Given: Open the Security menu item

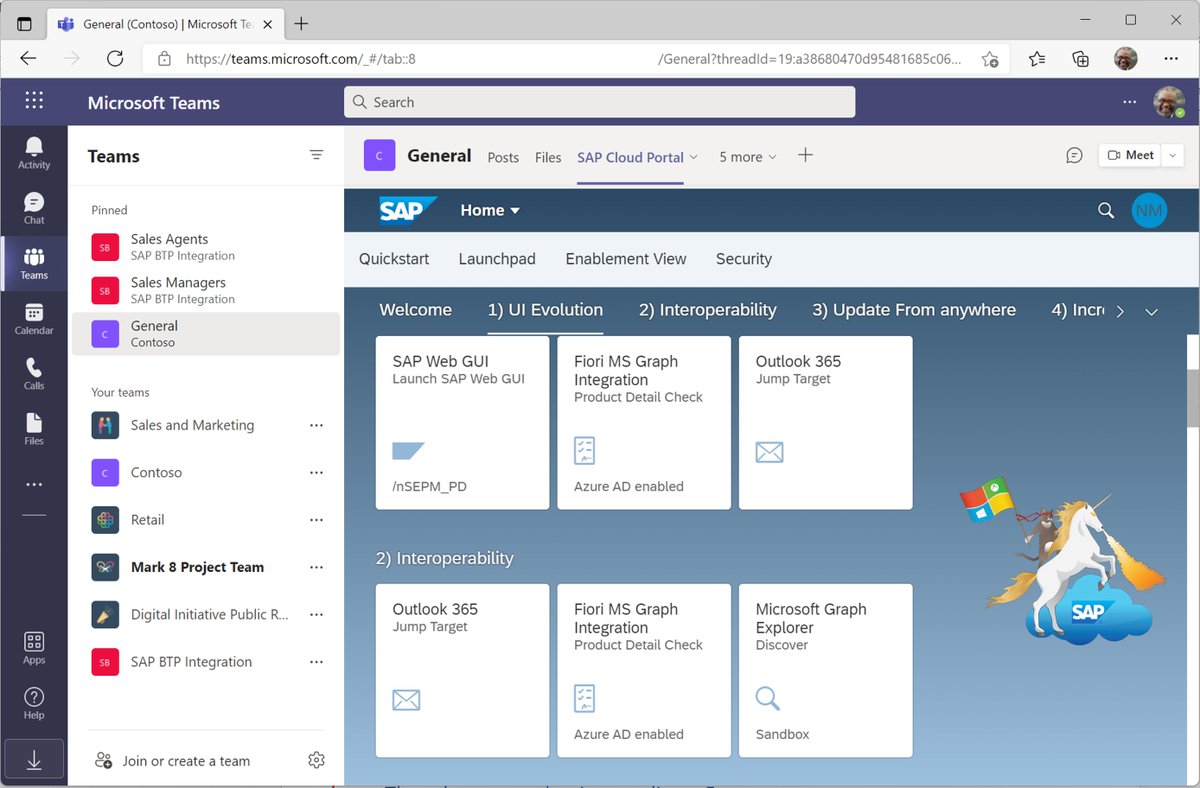Looking at the screenshot, I should 744,259.
